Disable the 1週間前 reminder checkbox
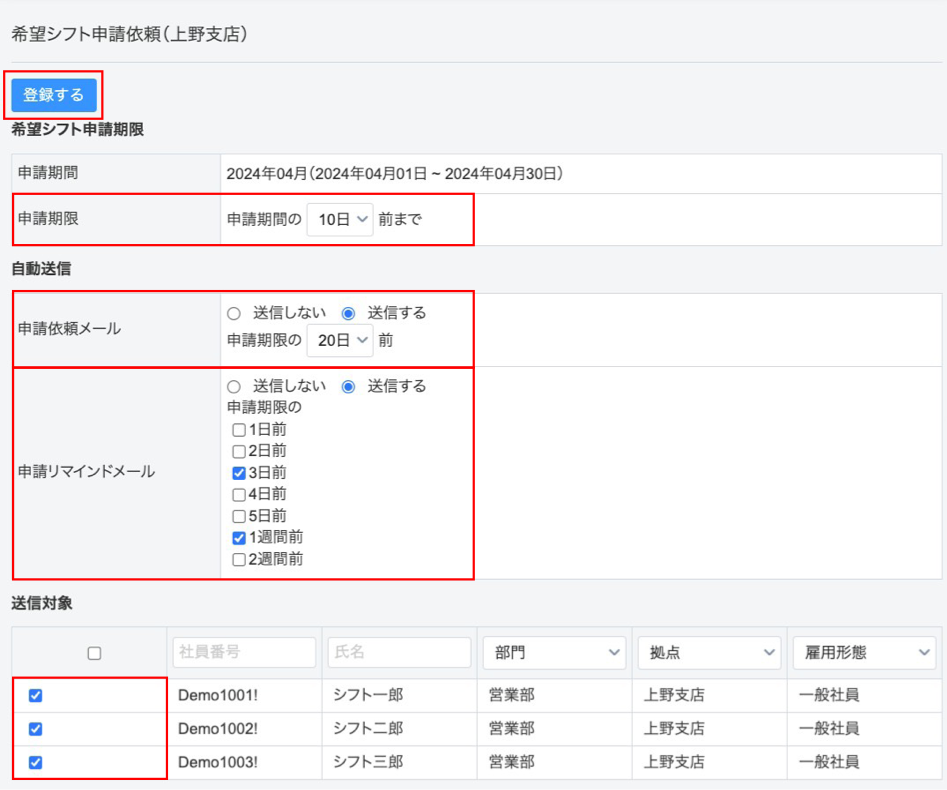947x790 pixels. click(x=239, y=538)
